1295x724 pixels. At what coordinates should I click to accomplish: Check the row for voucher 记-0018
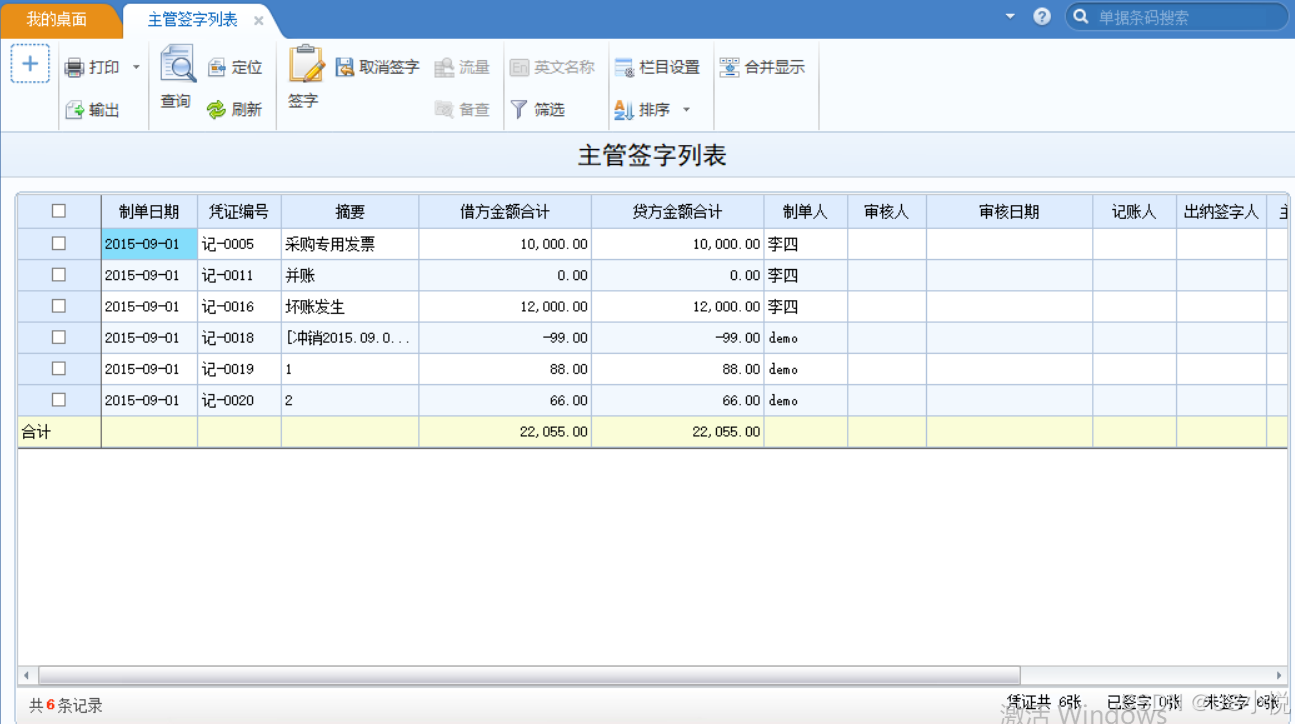coord(59,337)
